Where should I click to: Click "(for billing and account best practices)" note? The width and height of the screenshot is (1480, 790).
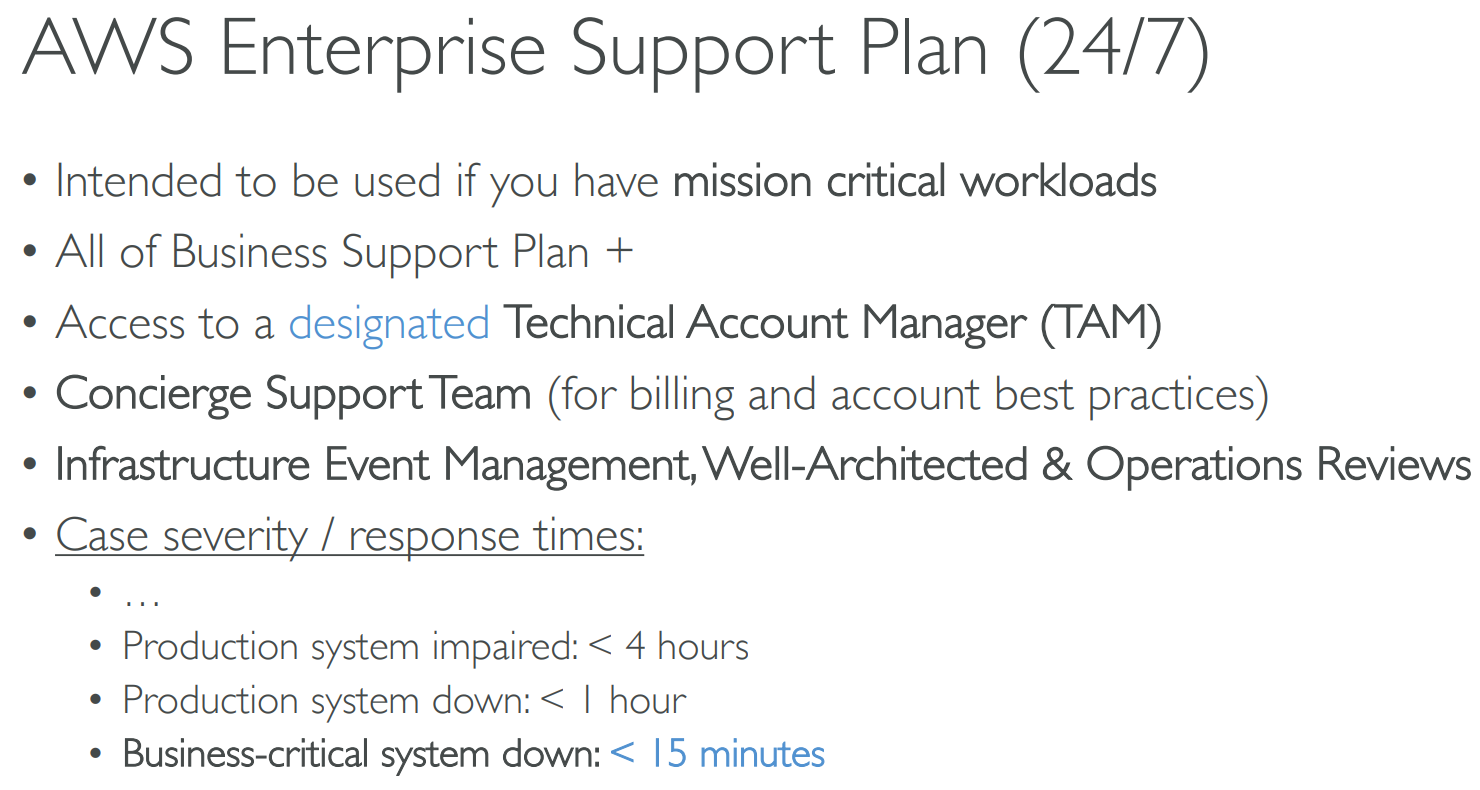(908, 394)
